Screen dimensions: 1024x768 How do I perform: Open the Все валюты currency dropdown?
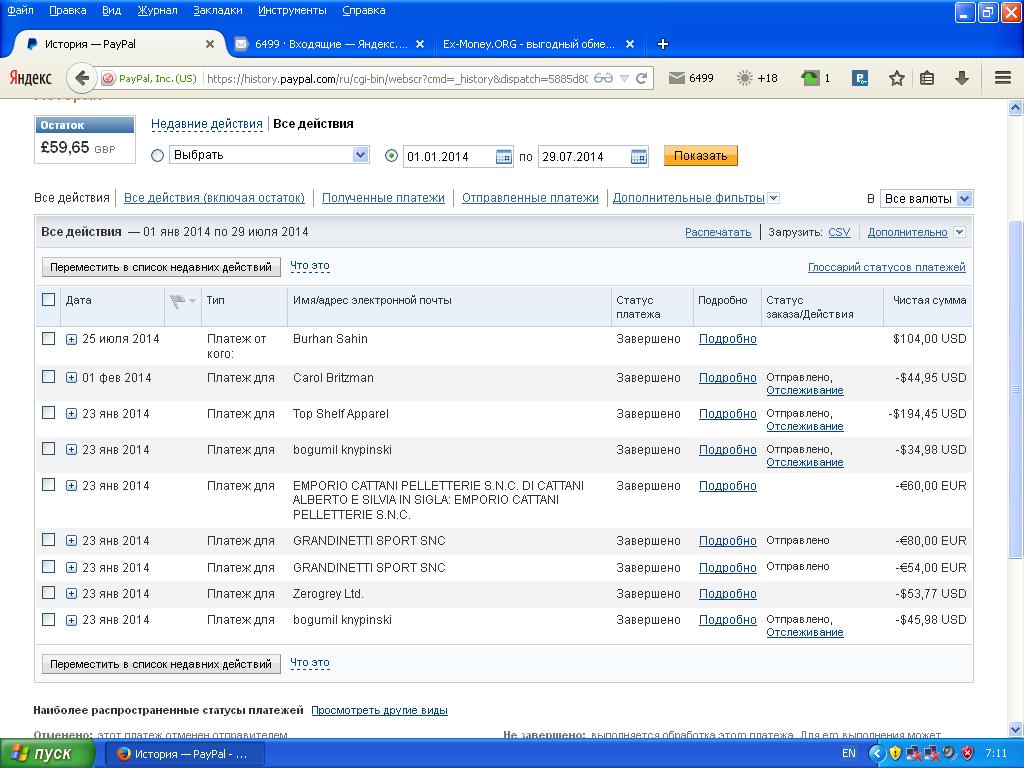[926, 199]
